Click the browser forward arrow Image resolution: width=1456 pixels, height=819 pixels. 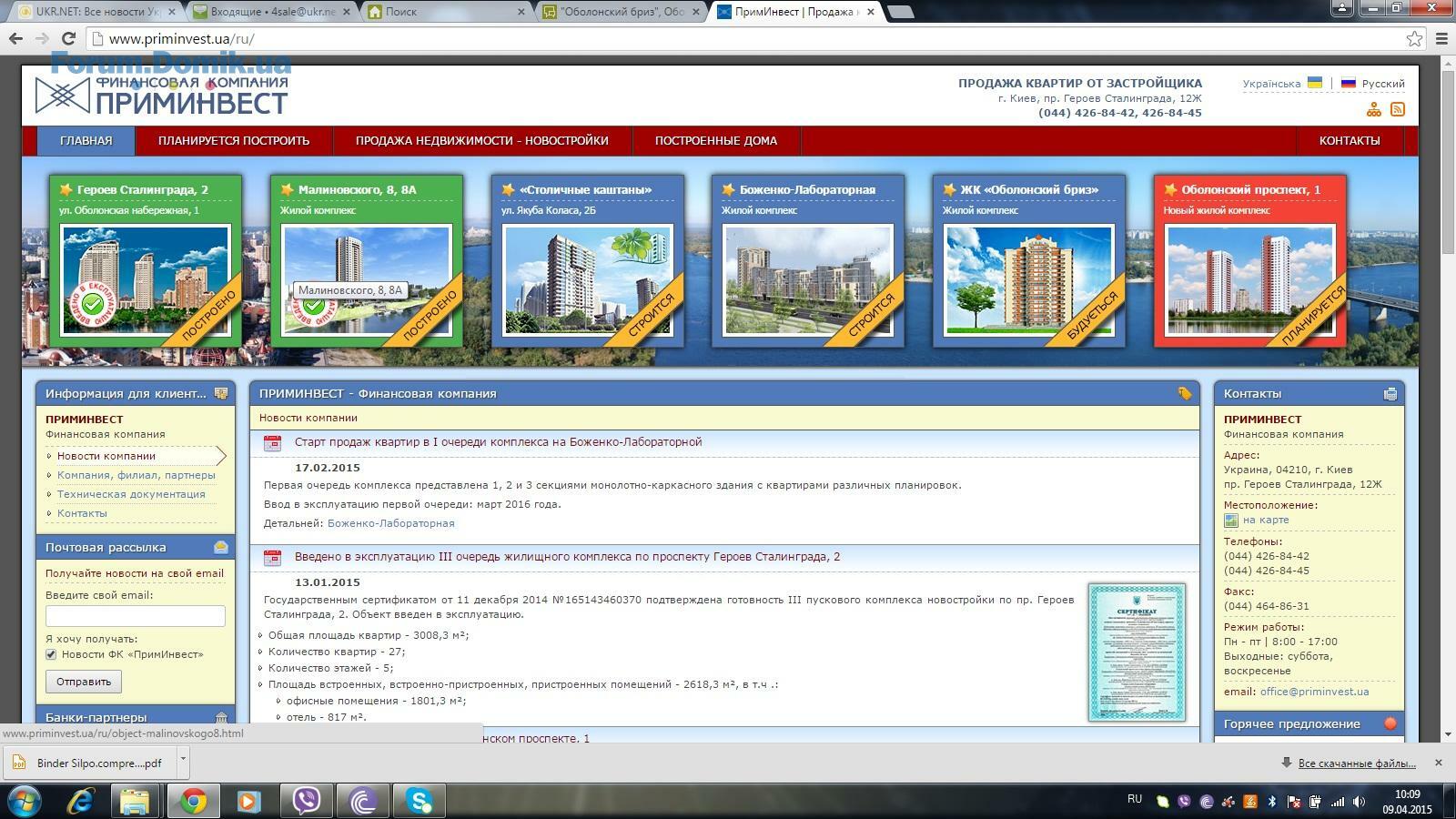[42, 38]
